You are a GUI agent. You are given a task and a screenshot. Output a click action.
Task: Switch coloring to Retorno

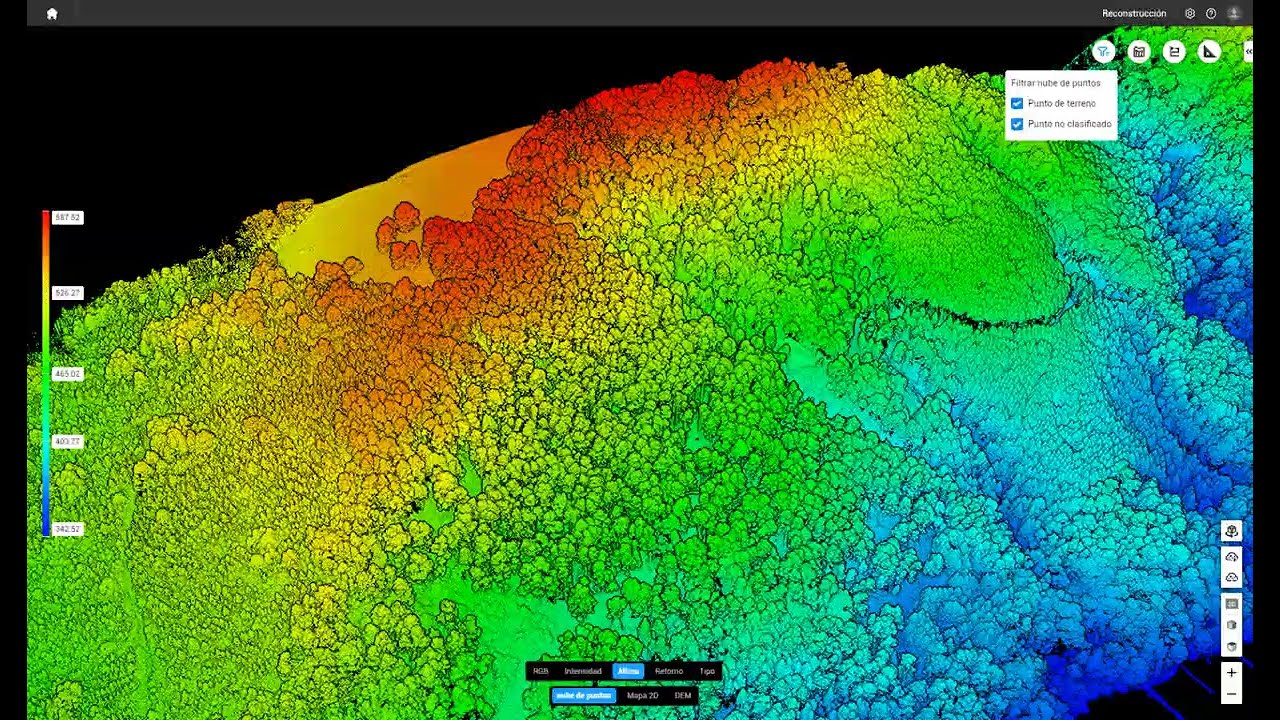(669, 671)
